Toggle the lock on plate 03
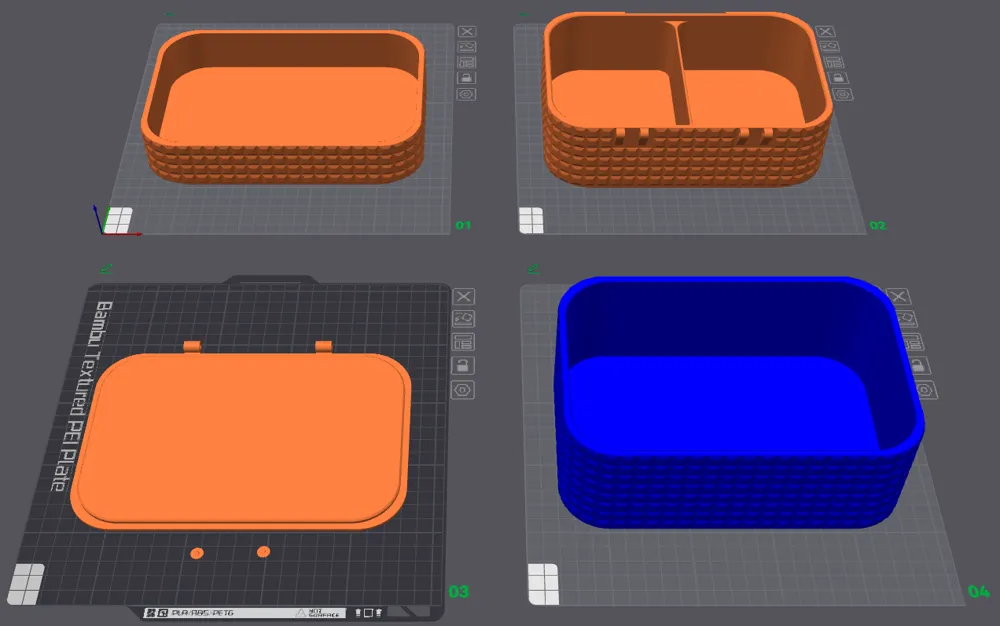This screenshot has height=626, width=1000. (463, 365)
